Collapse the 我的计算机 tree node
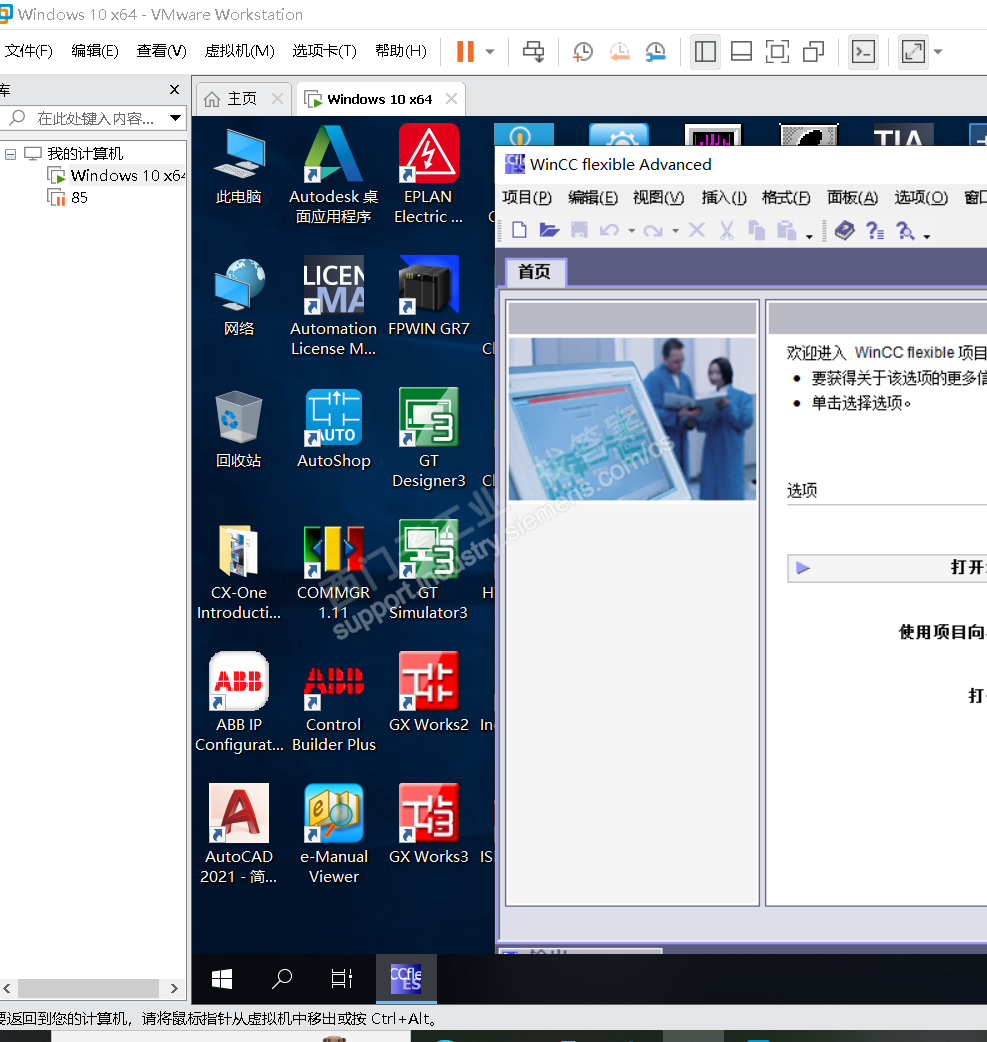 click(x=10, y=154)
